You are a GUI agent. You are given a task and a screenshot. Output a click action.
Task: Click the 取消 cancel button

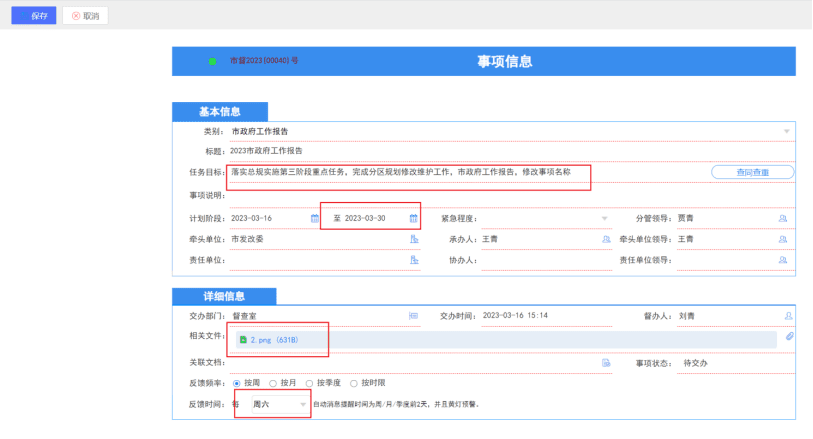coord(85,16)
